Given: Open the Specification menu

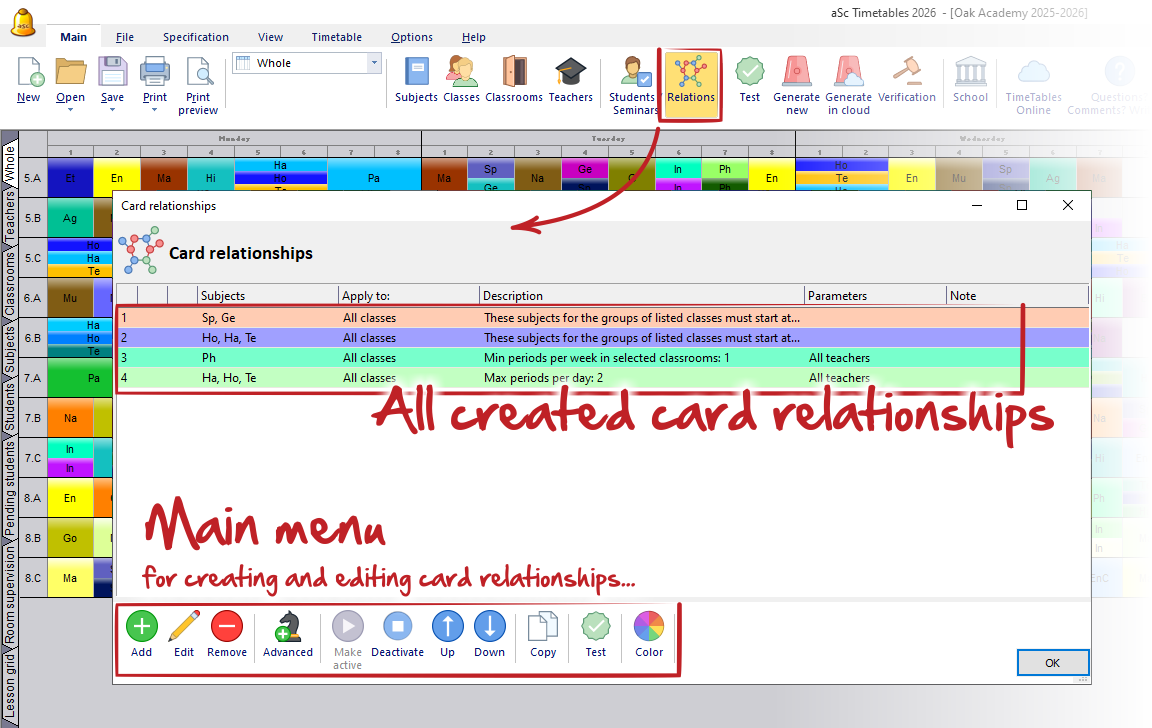Looking at the screenshot, I should [x=196, y=37].
